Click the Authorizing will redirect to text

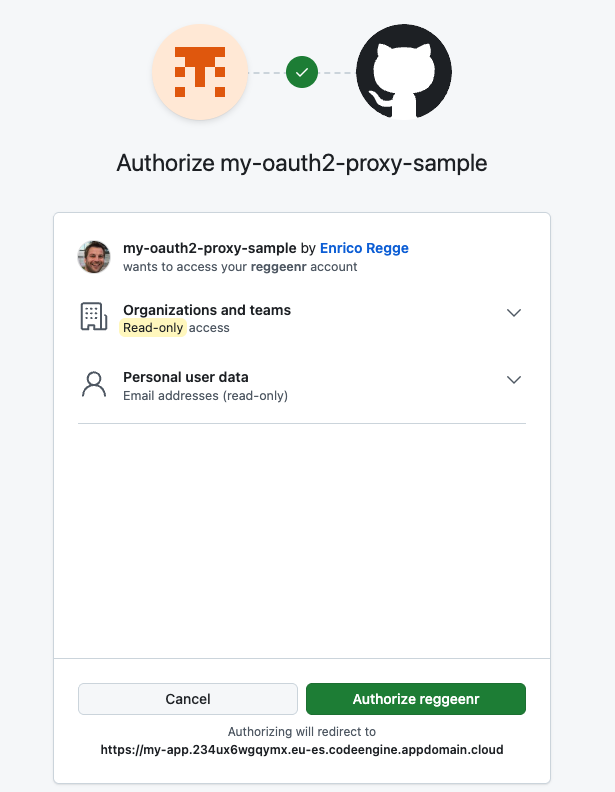click(x=302, y=732)
